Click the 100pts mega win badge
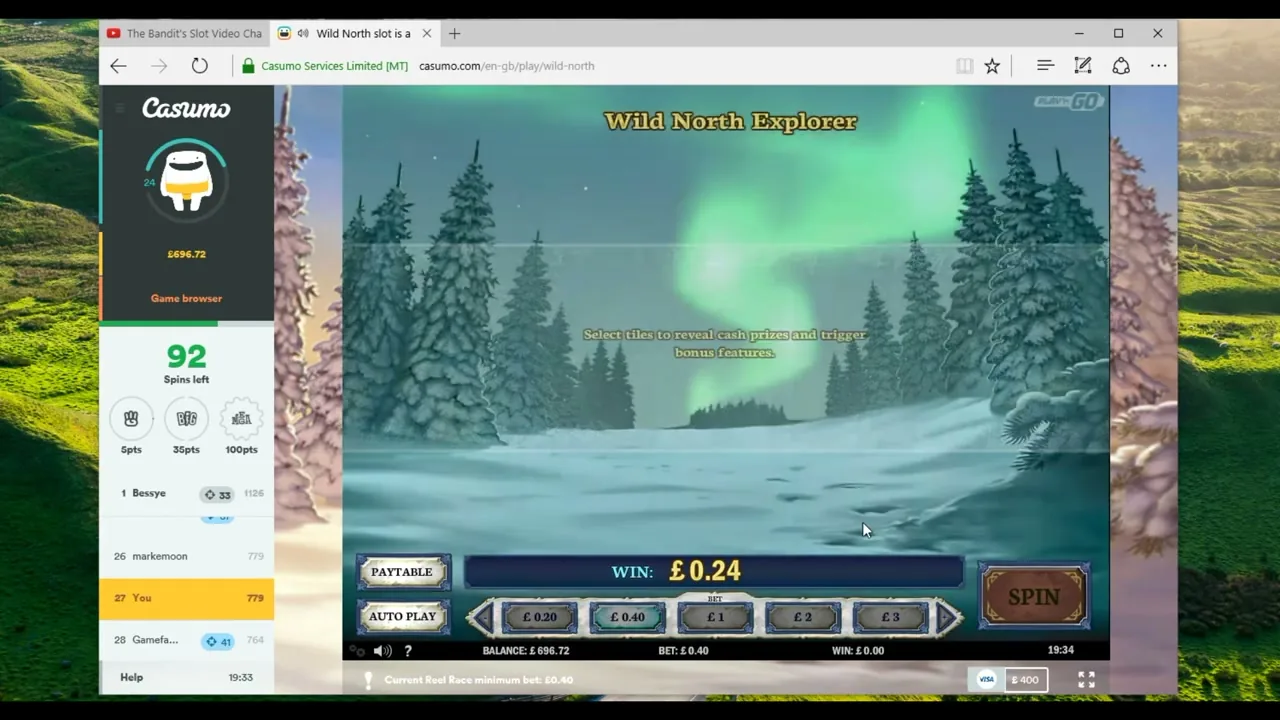 (x=241, y=419)
